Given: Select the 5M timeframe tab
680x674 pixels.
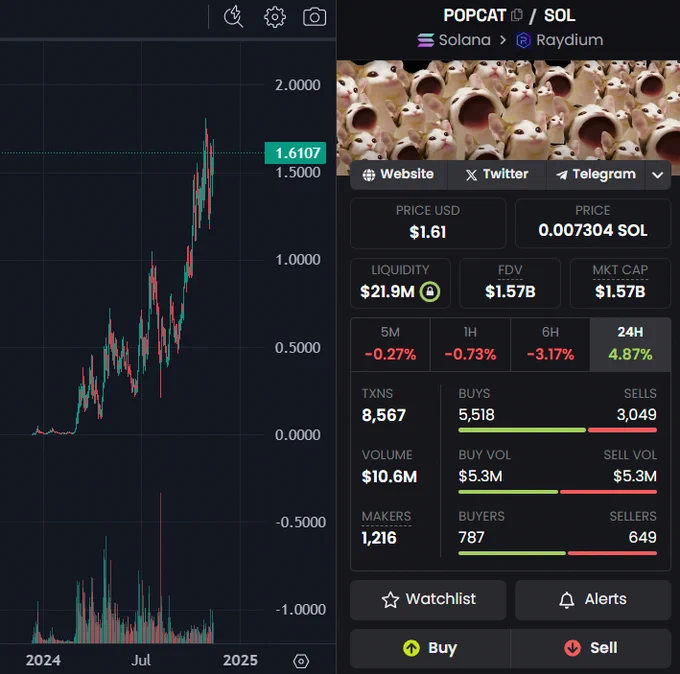Looking at the screenshot, I should [x=390, y=344].
